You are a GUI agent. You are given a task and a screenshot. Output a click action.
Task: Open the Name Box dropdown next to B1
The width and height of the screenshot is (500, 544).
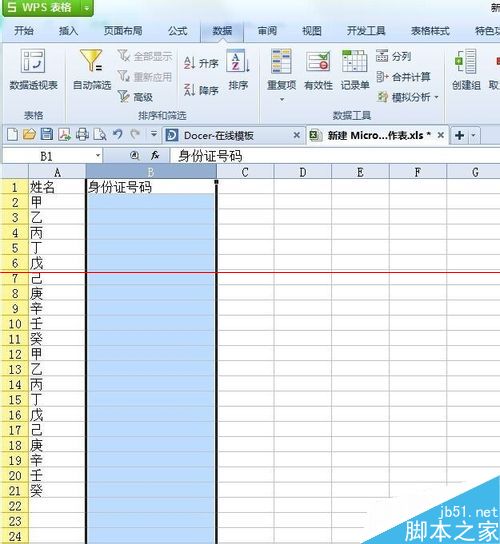pos(98,156)
